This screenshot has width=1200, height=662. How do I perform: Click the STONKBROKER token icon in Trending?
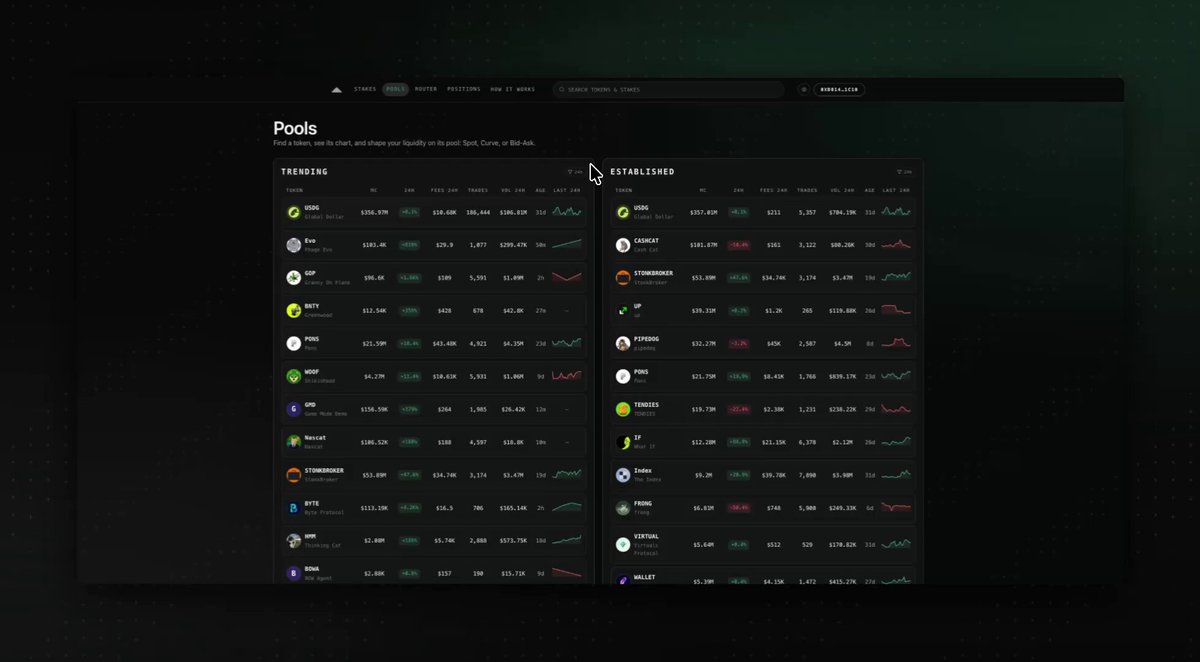294,474
